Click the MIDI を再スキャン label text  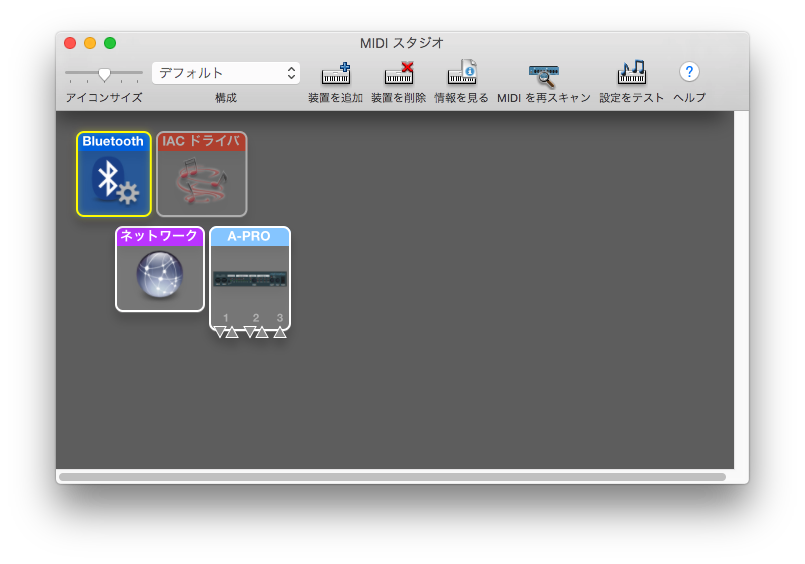(544, 98)
